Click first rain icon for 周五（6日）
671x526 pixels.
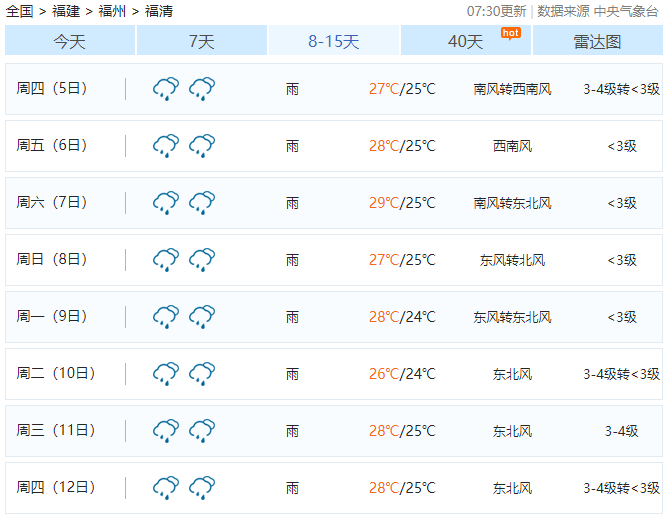click(166, 146)
